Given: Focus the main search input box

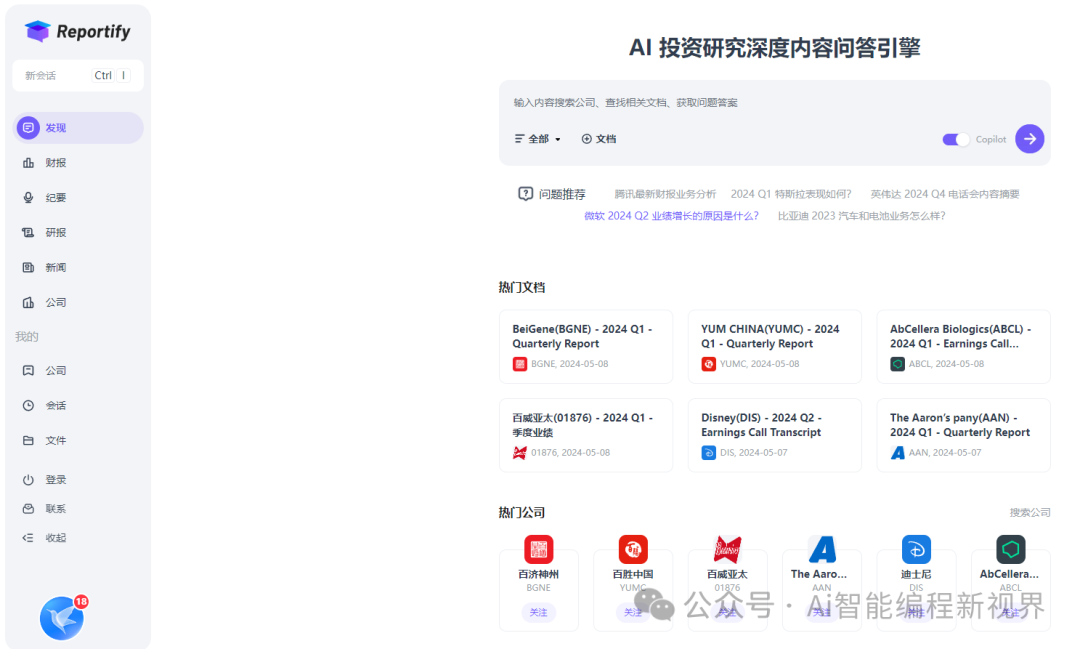Looking at the screenshot, I should coord(775,103).
